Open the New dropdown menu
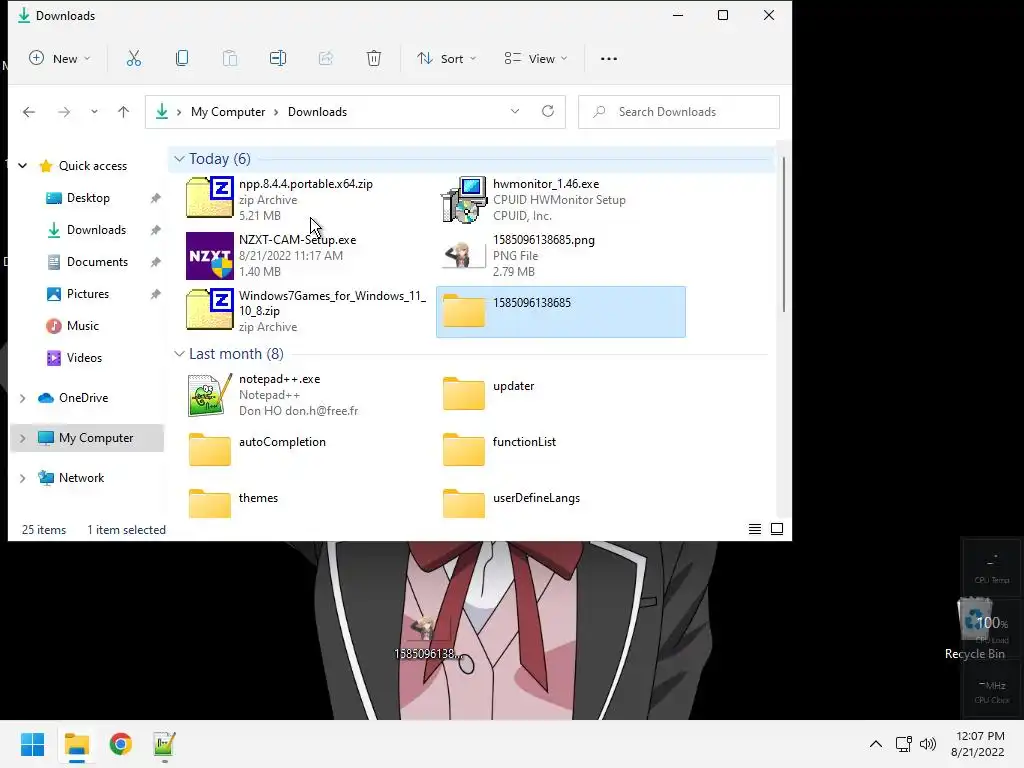This screenshot has height=768, width=1024. coord(59,59)
